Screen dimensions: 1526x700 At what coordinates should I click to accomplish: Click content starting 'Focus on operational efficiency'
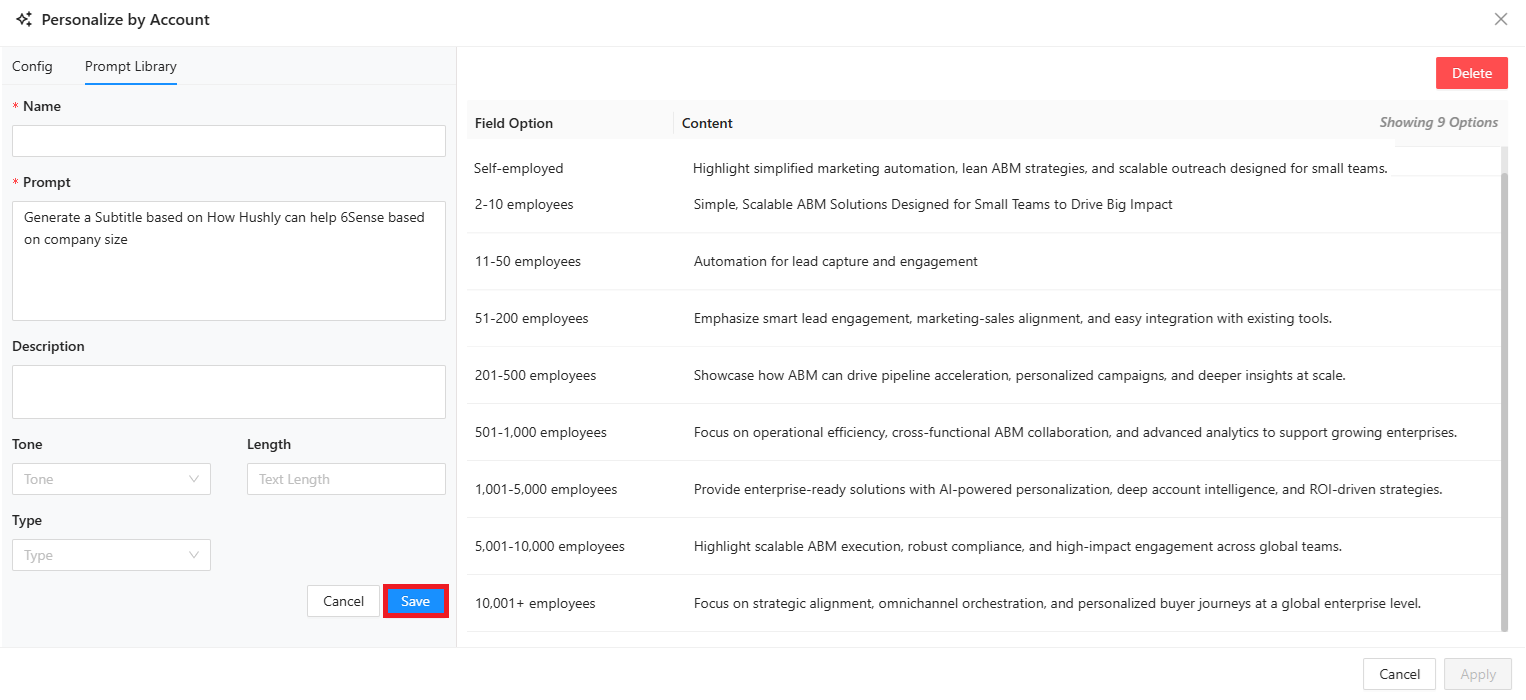[1075, 432]
